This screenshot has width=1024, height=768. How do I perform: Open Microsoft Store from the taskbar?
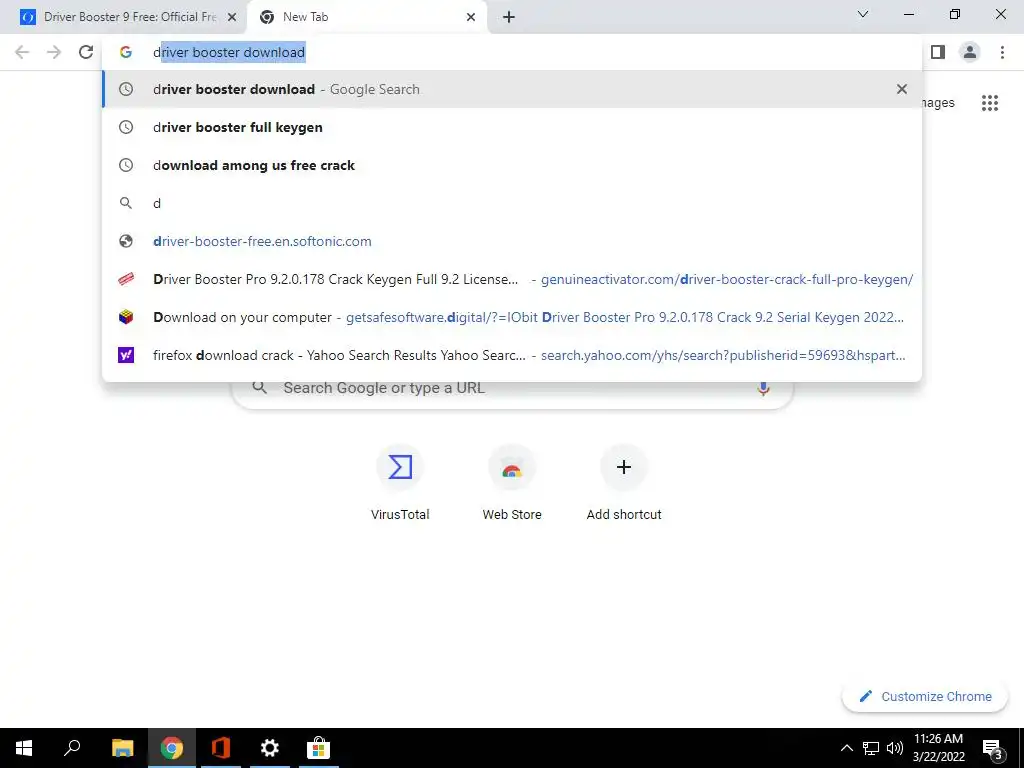pos(318,748)
